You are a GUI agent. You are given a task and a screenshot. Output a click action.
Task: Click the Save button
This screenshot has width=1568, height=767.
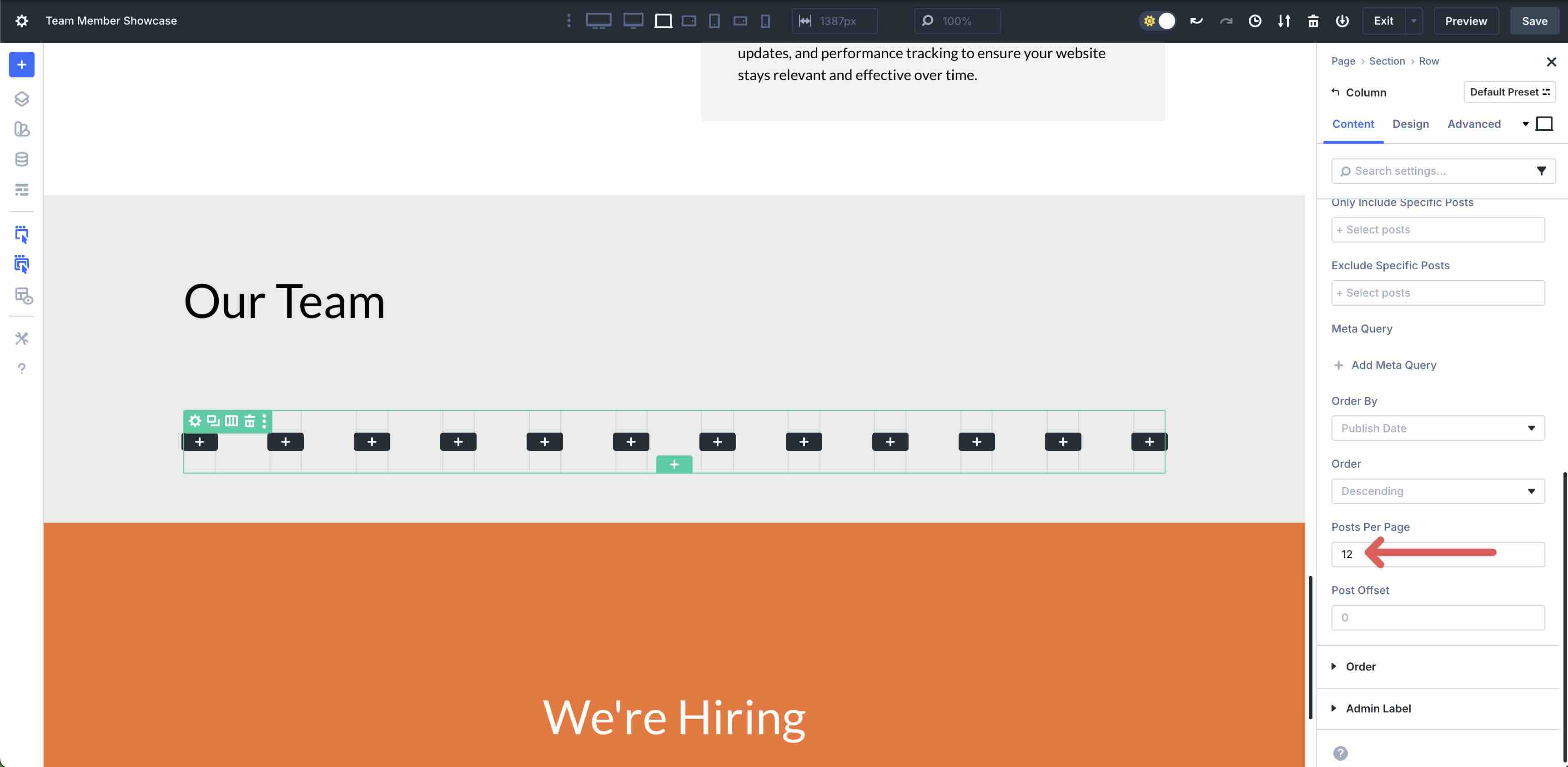pyautogui.click(x=1534, y=20)
